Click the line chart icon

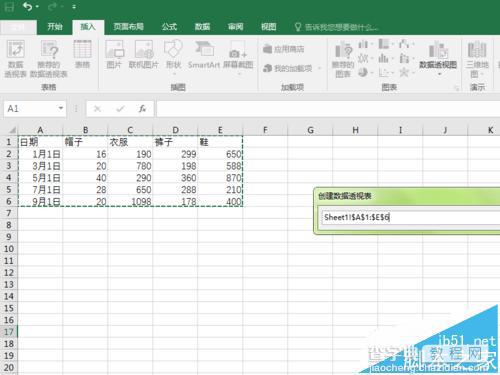pos(363,58)
